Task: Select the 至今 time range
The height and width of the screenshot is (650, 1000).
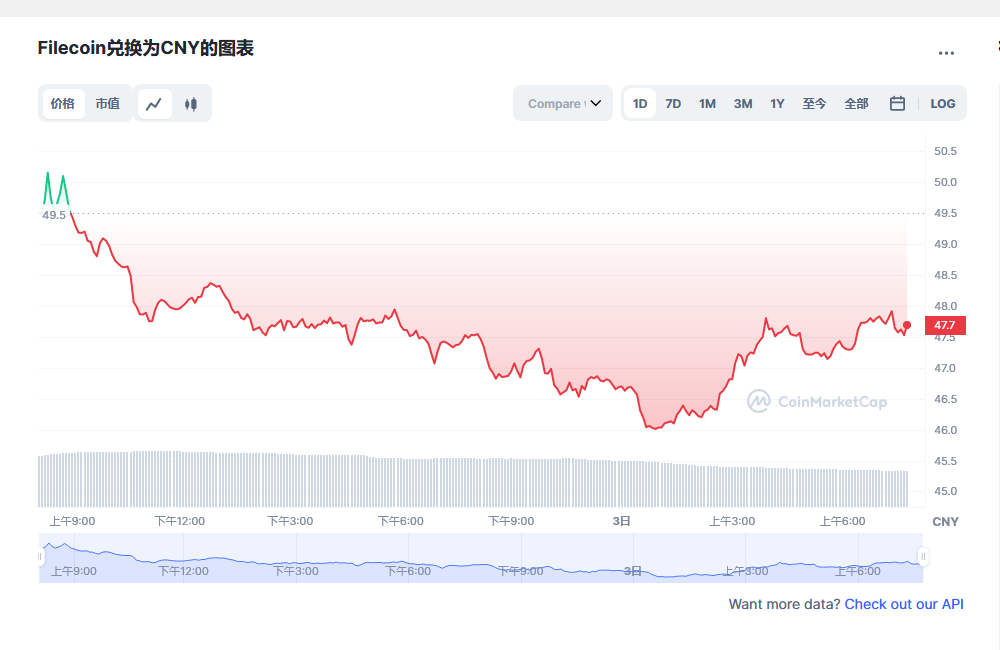Action: point(814,103)
